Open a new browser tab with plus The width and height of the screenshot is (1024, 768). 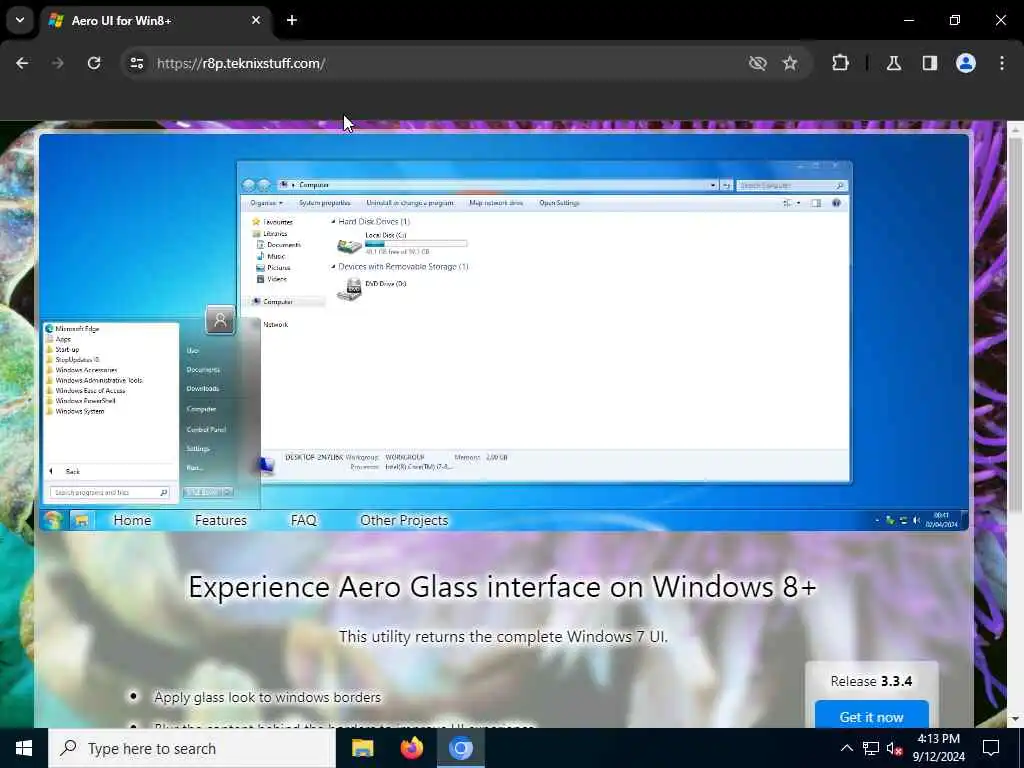[292, 20]
